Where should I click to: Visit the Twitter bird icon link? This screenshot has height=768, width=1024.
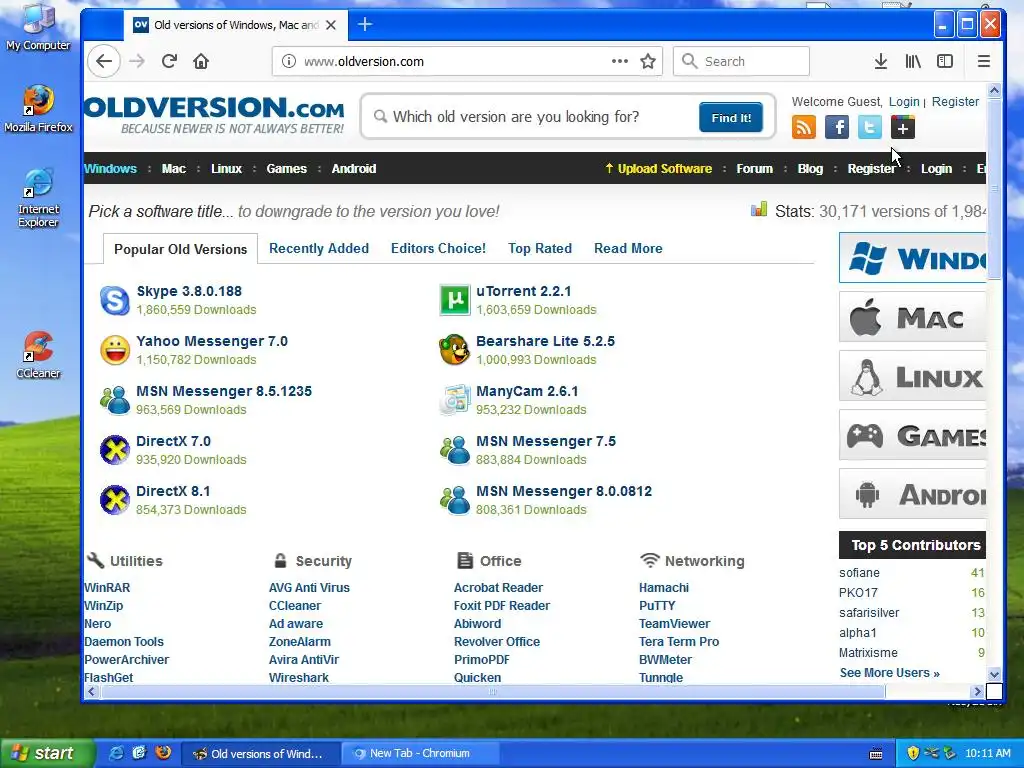[x=870, y=127]
